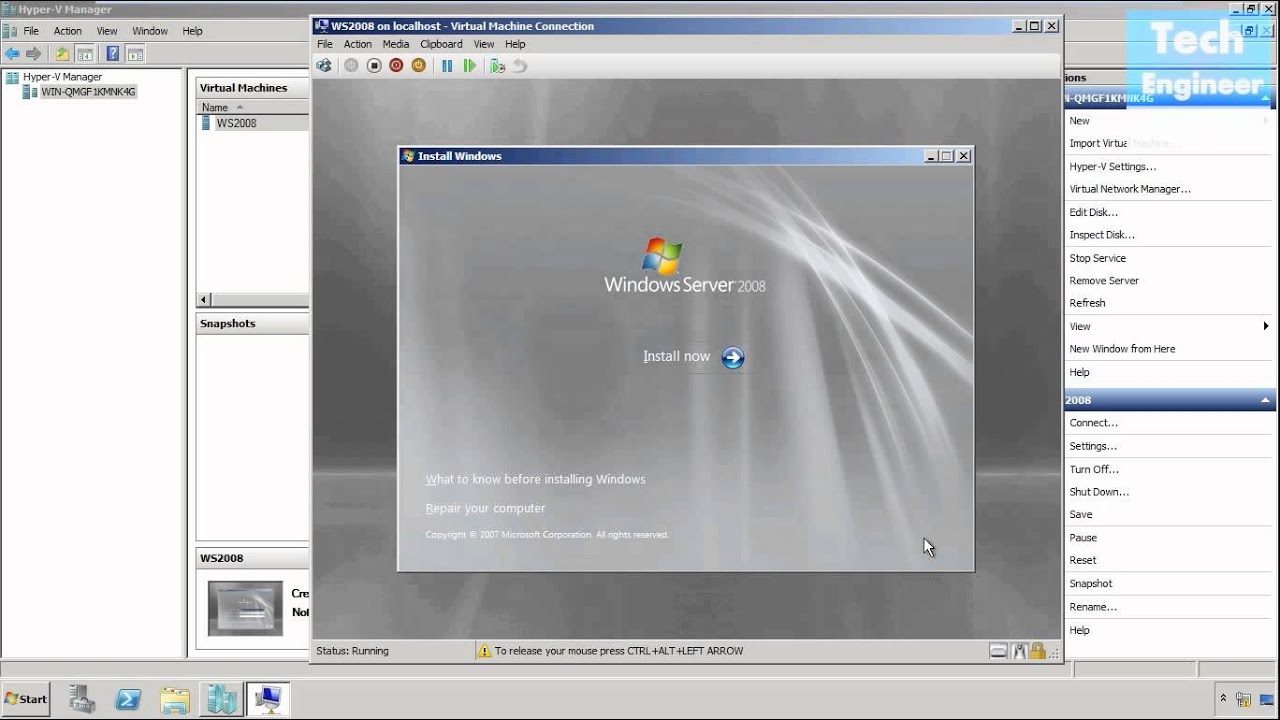Viewport: 1280px width, 720px height.
Task: Open Hyper-V Settings from Actions pane
Action: [1113, 167]
